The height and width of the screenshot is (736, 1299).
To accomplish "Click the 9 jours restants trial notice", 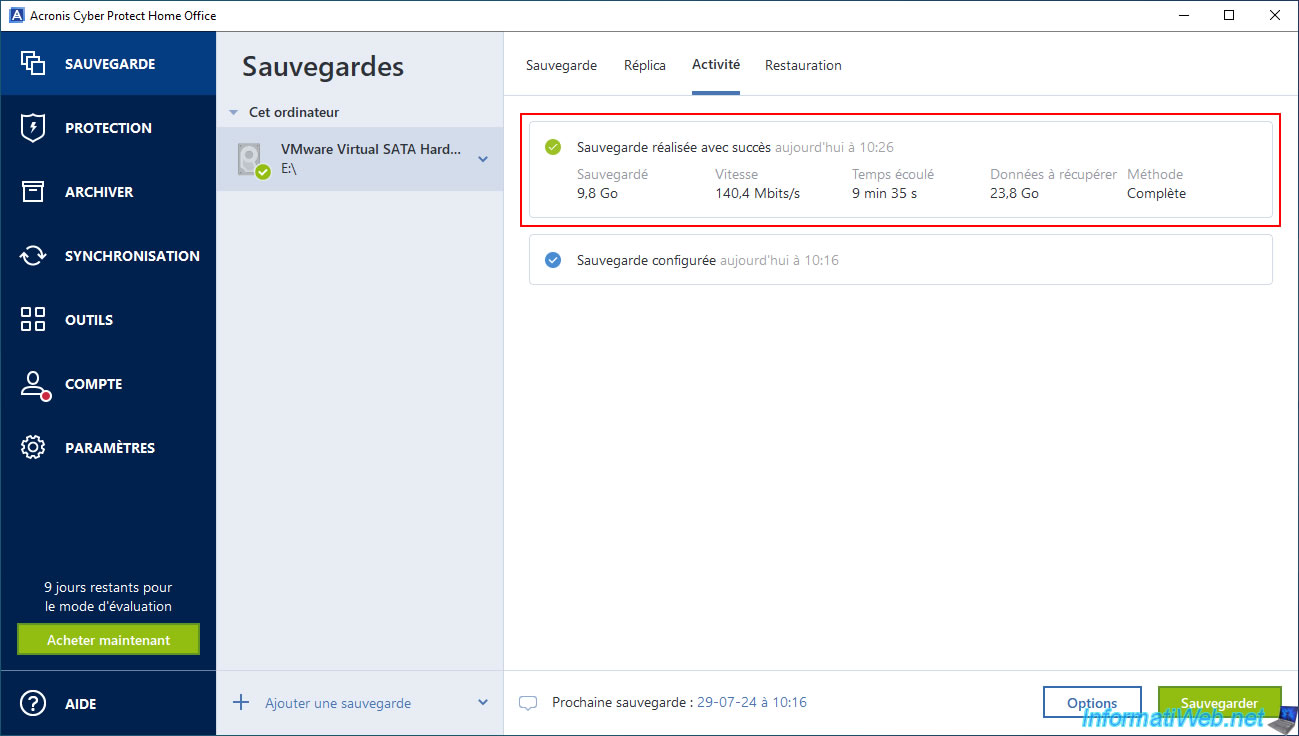I will coord(108,597).
